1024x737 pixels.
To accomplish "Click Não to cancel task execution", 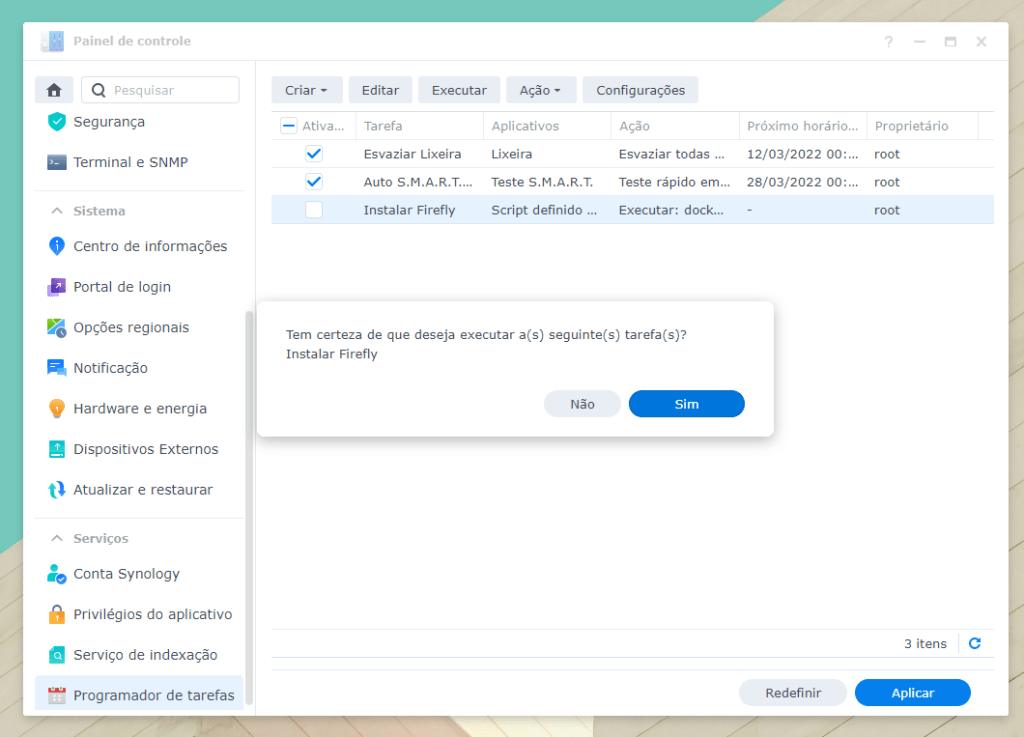I will (582, 404).
